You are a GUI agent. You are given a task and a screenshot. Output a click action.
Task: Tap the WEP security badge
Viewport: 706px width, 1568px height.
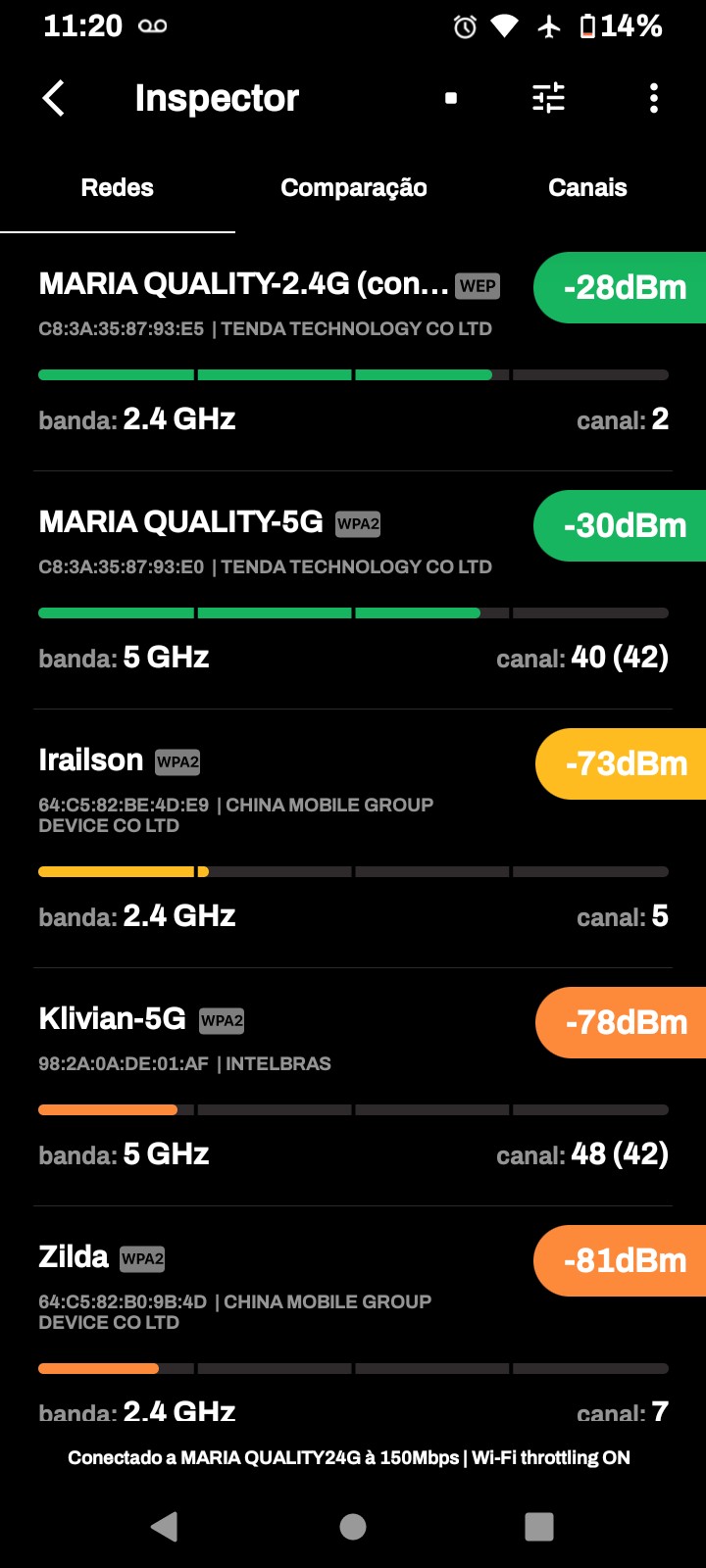(478, 286)
